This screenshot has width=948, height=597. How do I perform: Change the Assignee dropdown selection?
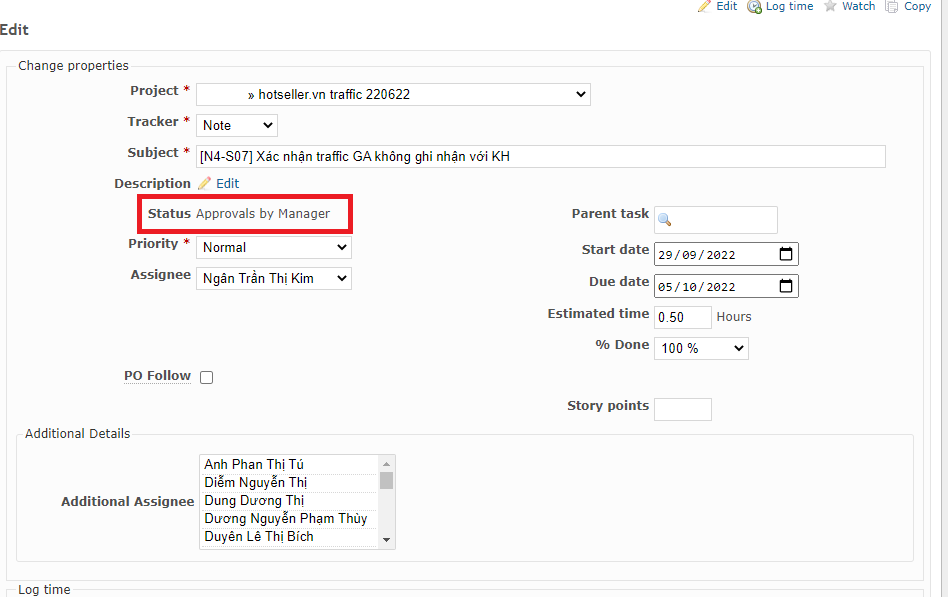coord(274,278)
